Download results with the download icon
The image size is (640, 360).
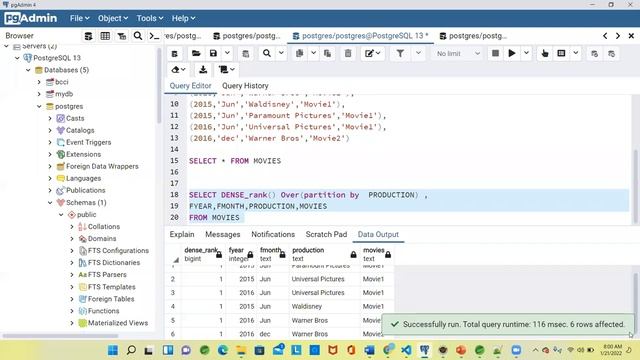[x=203, y=70]
